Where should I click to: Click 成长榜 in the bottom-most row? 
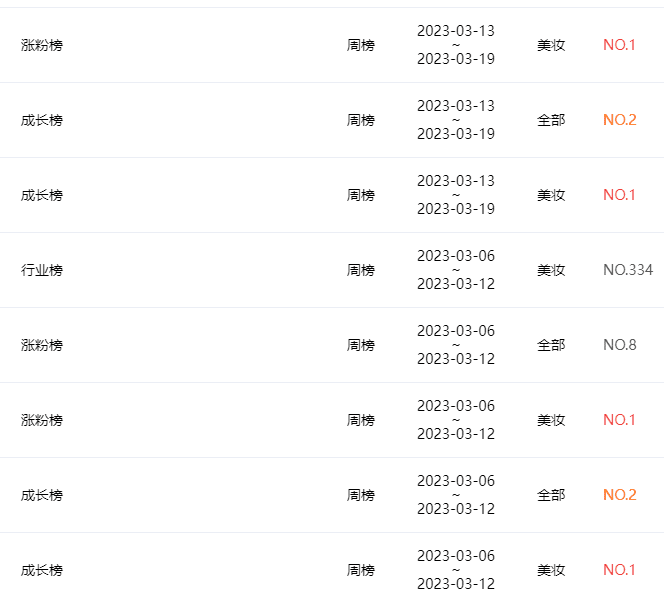(x=42, y=570)
